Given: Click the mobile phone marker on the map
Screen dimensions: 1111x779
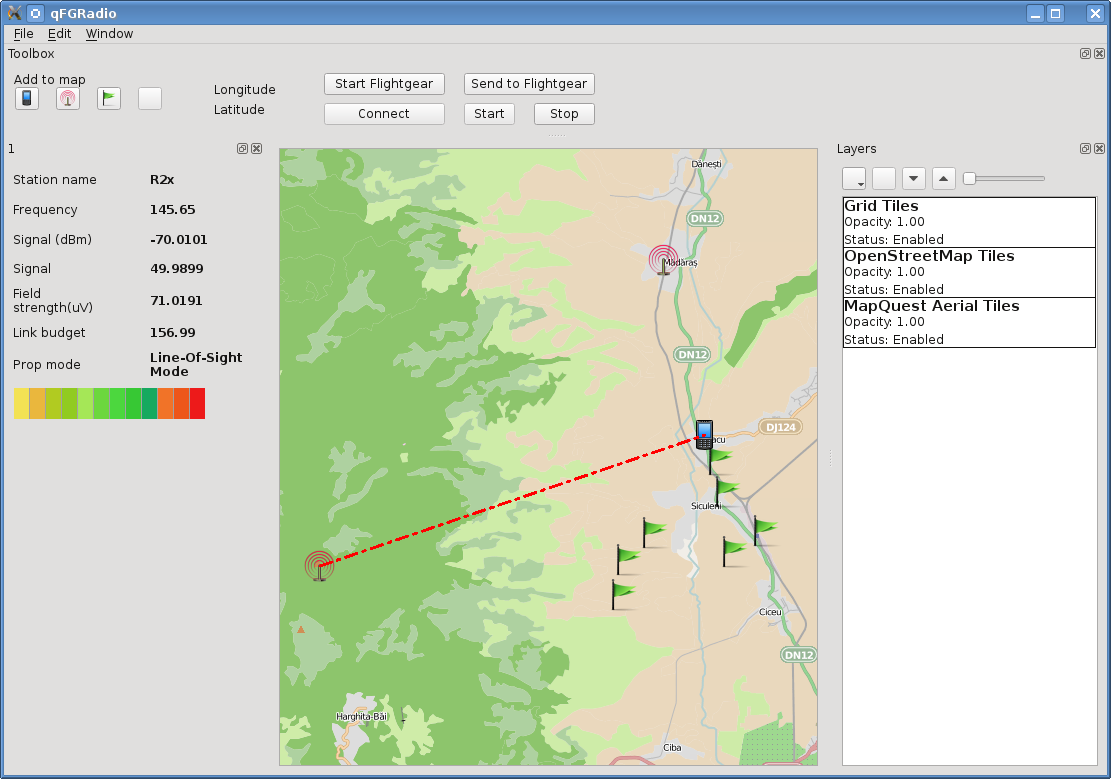Looking at the screenshot, I should pos(704,435).
